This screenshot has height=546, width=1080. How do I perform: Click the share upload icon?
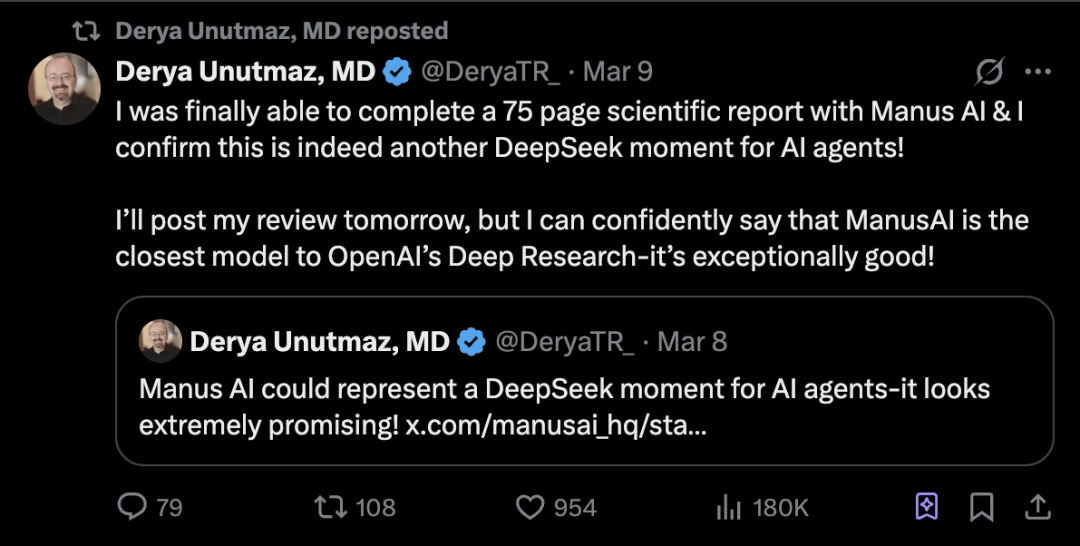[1038, 508]
